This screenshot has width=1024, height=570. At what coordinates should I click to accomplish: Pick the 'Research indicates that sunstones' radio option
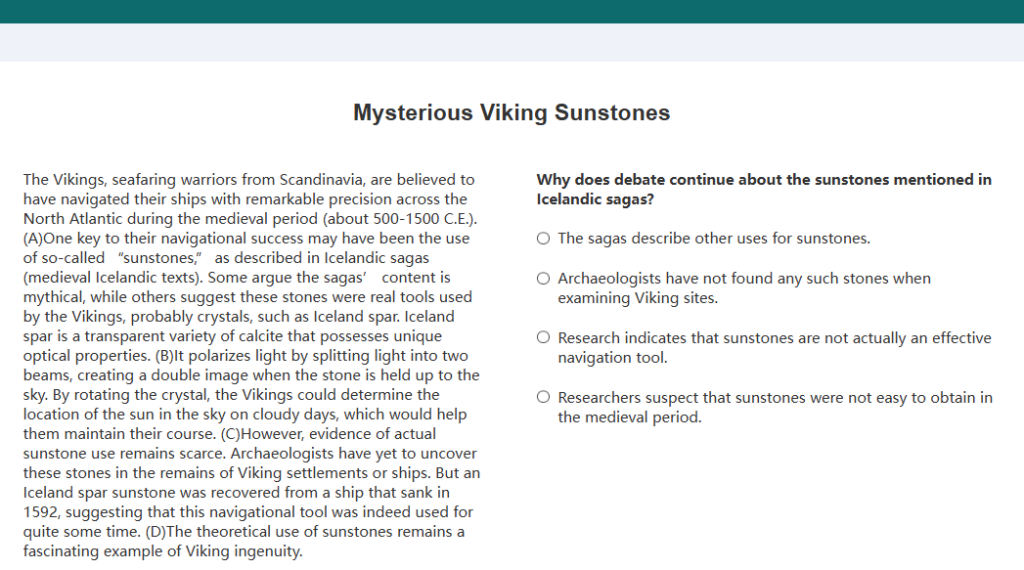tap(543, 338)
